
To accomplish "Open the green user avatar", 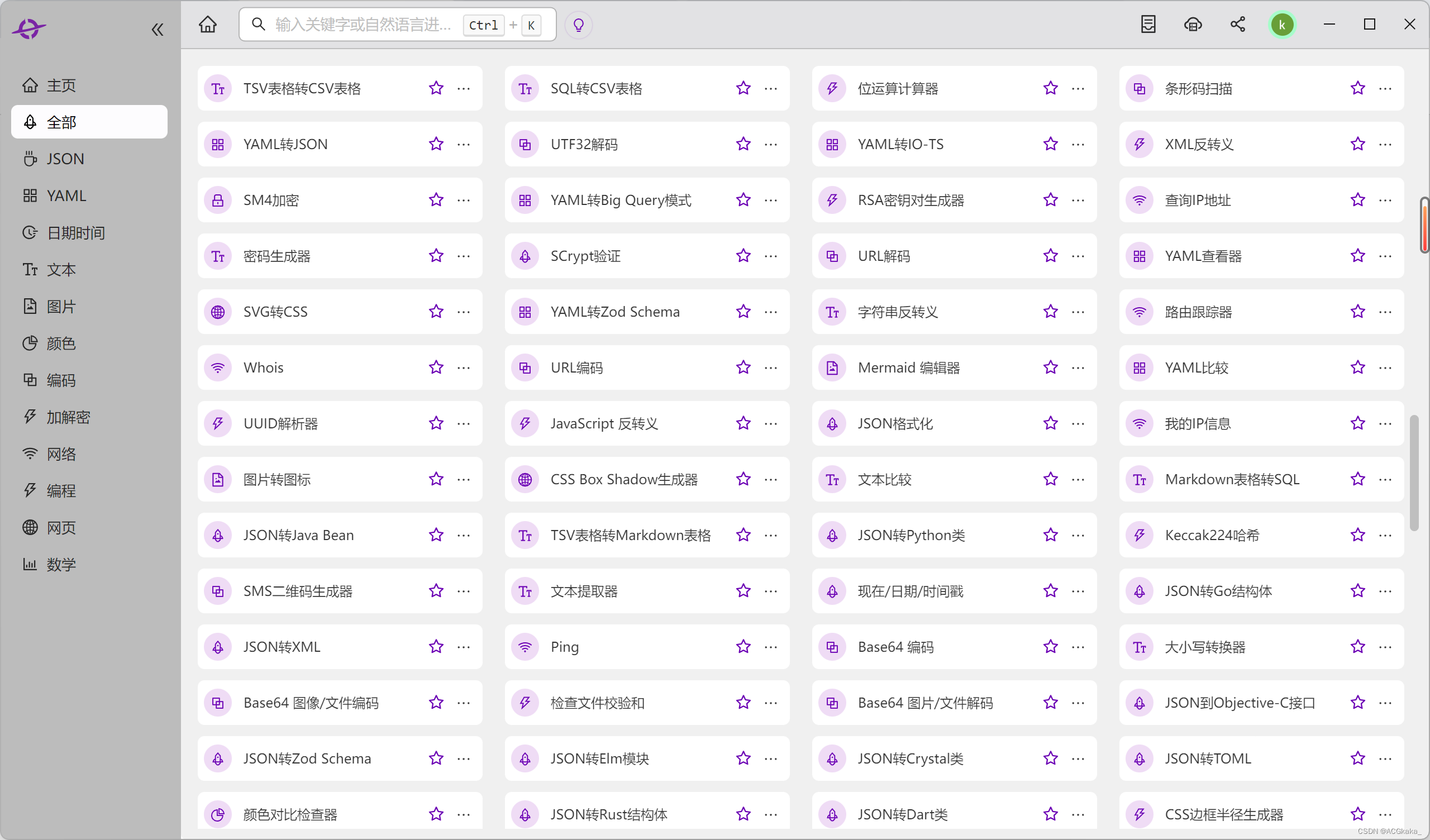I will 1282,25.
